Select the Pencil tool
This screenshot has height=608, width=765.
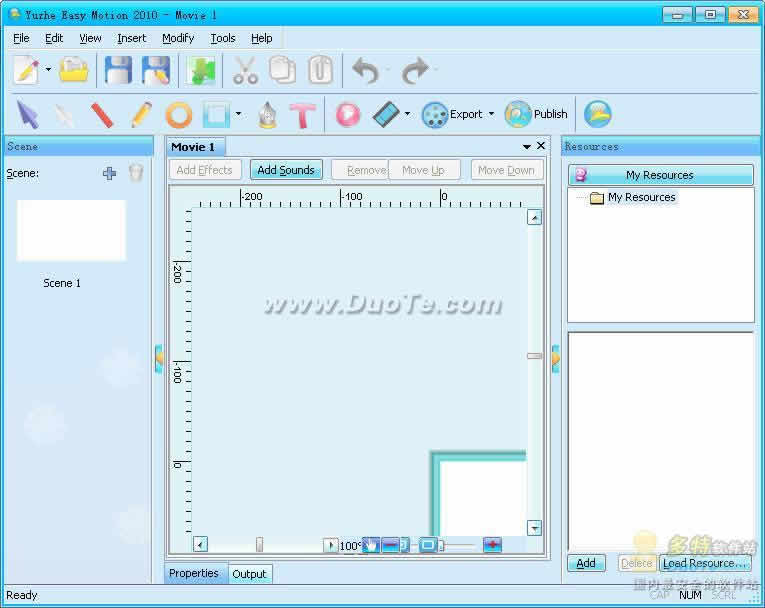click(x=141, y=115)
